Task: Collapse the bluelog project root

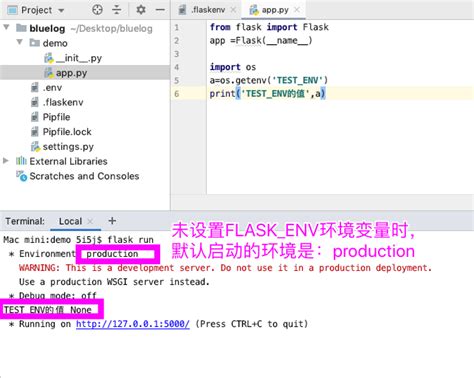Action: coord(6,28)
